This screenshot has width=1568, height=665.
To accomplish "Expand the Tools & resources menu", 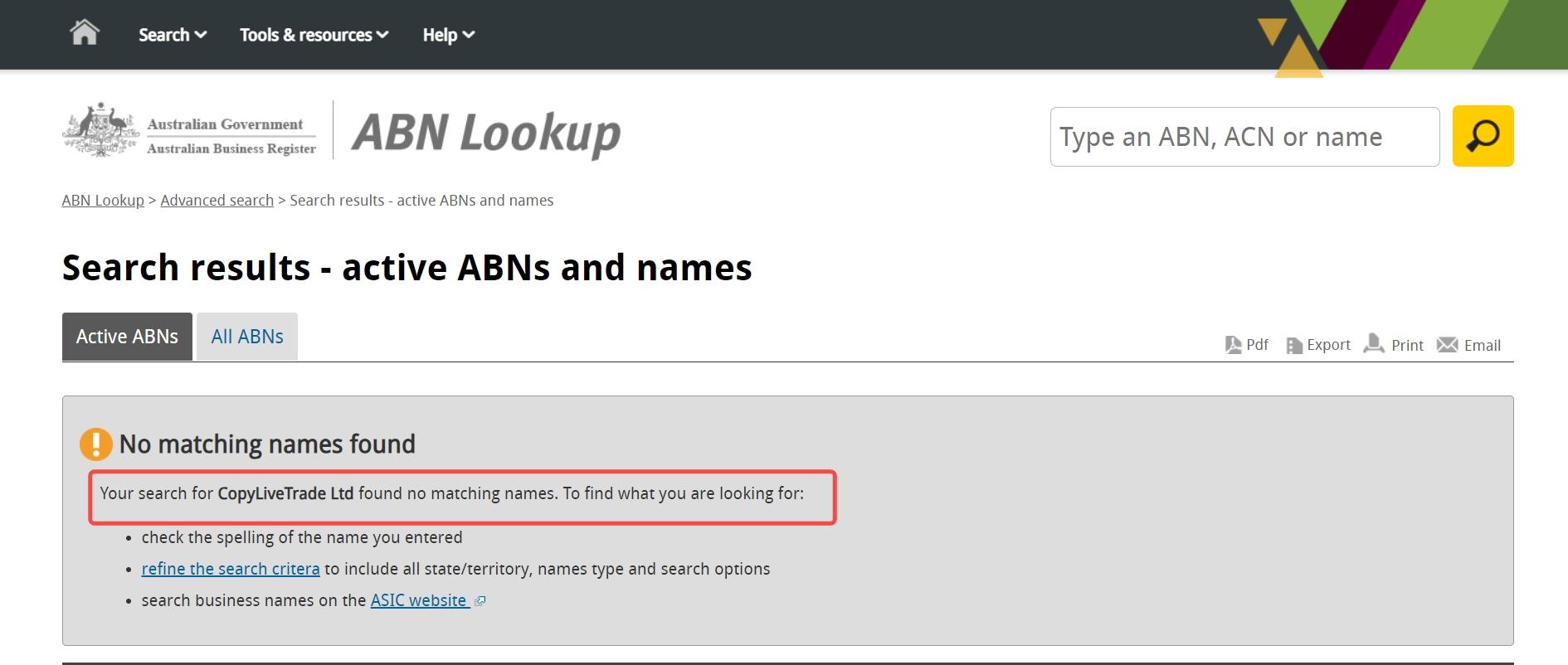I will (x=314, y=35).
